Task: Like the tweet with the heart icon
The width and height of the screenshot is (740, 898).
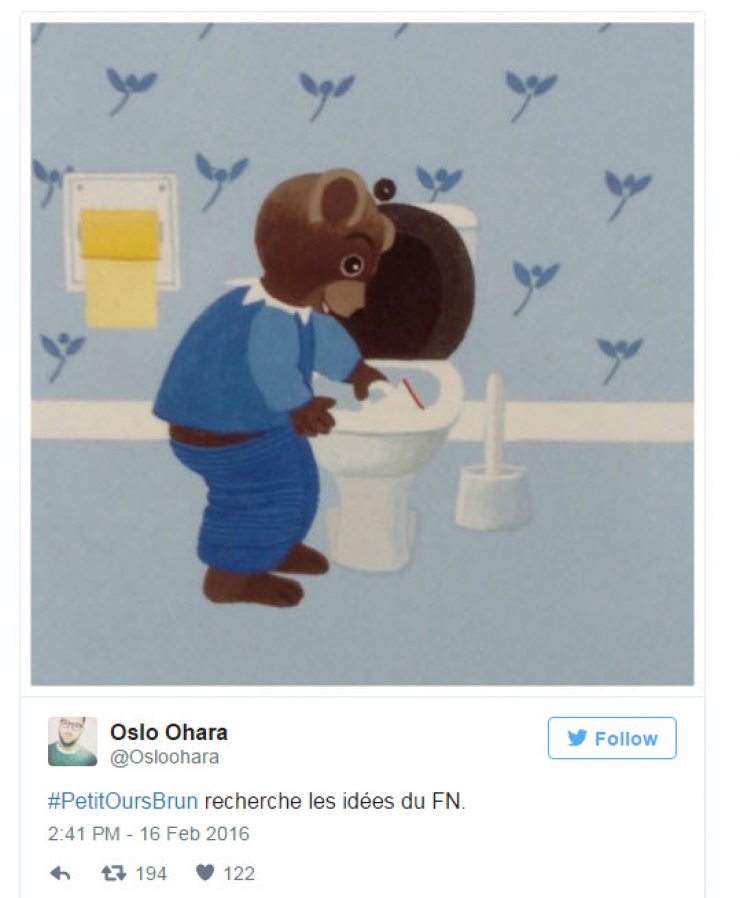Action: (x=204, y=873)
